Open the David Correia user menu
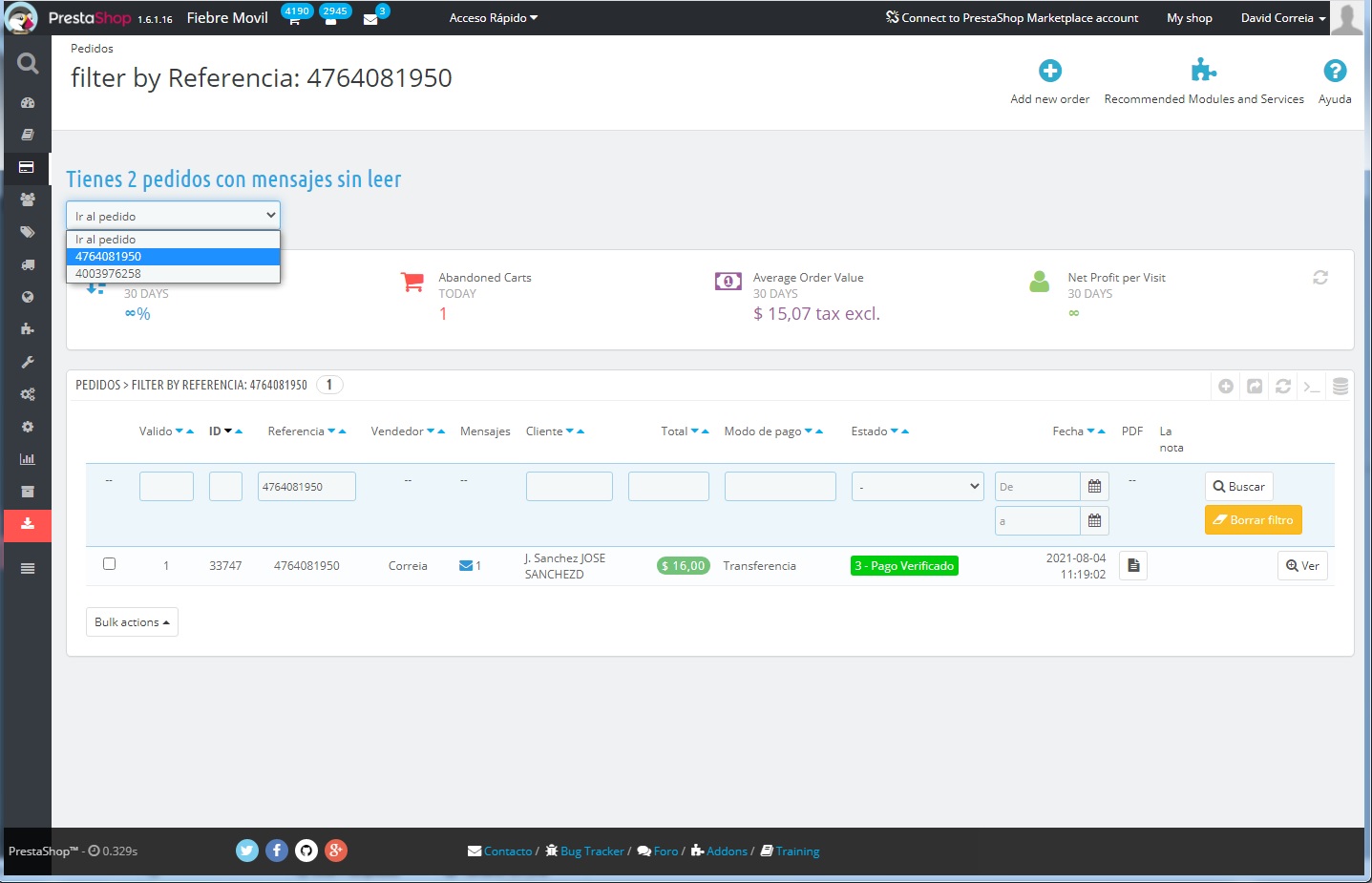This screenshot has height=883, width=1372. coord(1282,18)
